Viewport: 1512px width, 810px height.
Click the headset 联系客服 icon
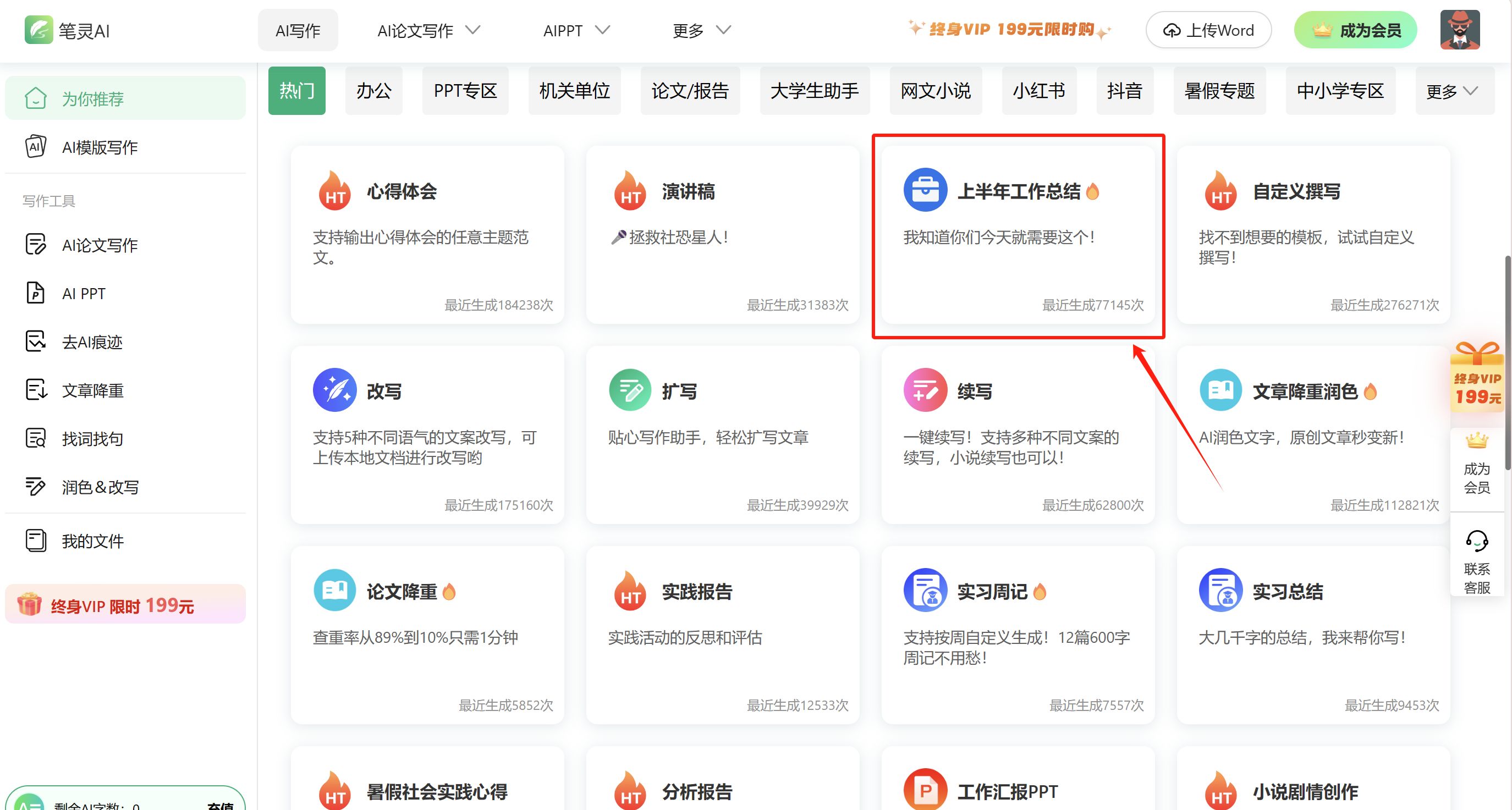tap(1477, 541)
